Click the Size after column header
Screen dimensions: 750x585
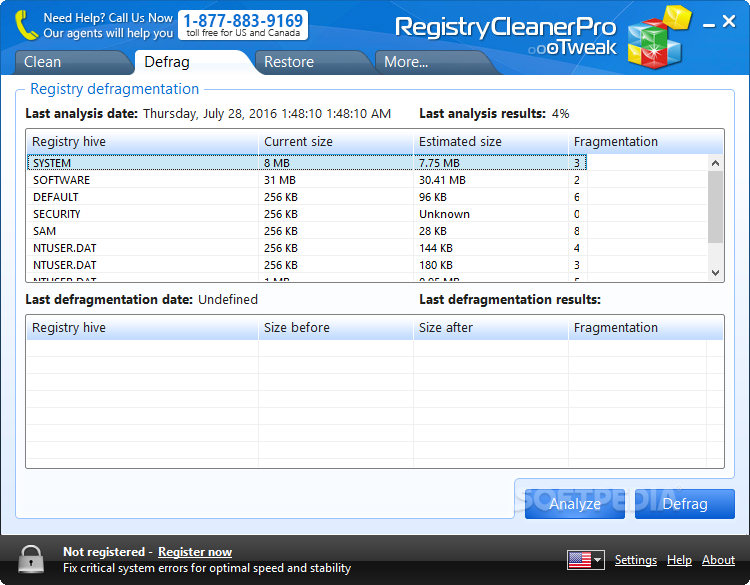(x=491, y=328)
